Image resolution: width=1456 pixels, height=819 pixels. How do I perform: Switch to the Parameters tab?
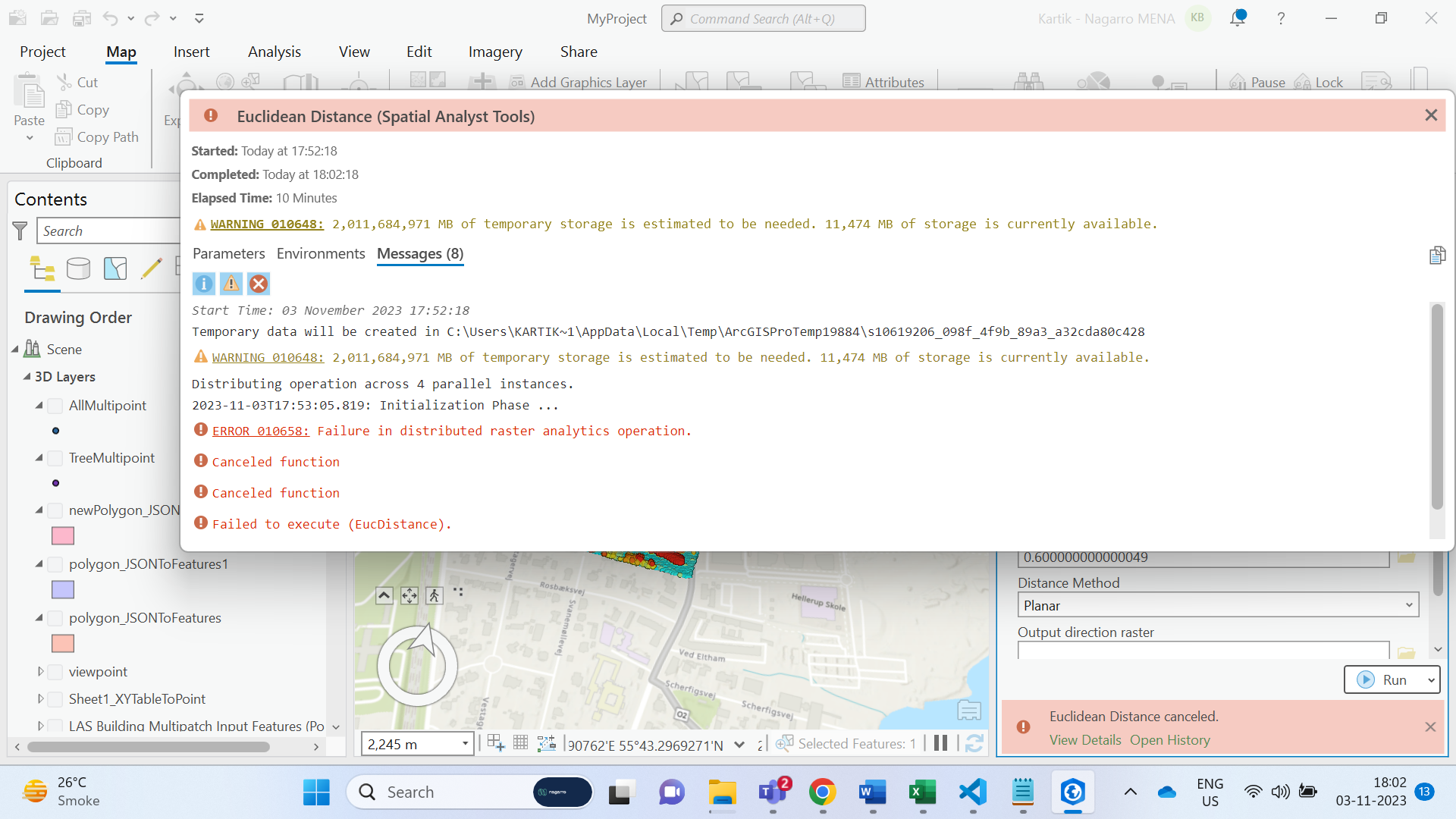coord(229,253)
